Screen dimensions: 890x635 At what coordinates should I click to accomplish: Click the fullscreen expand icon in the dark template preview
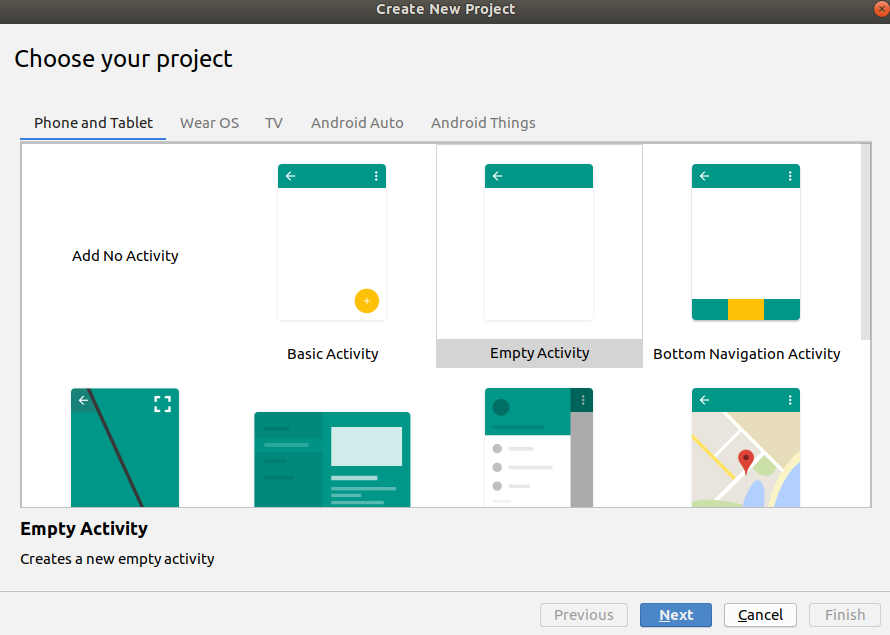point(162,403)
